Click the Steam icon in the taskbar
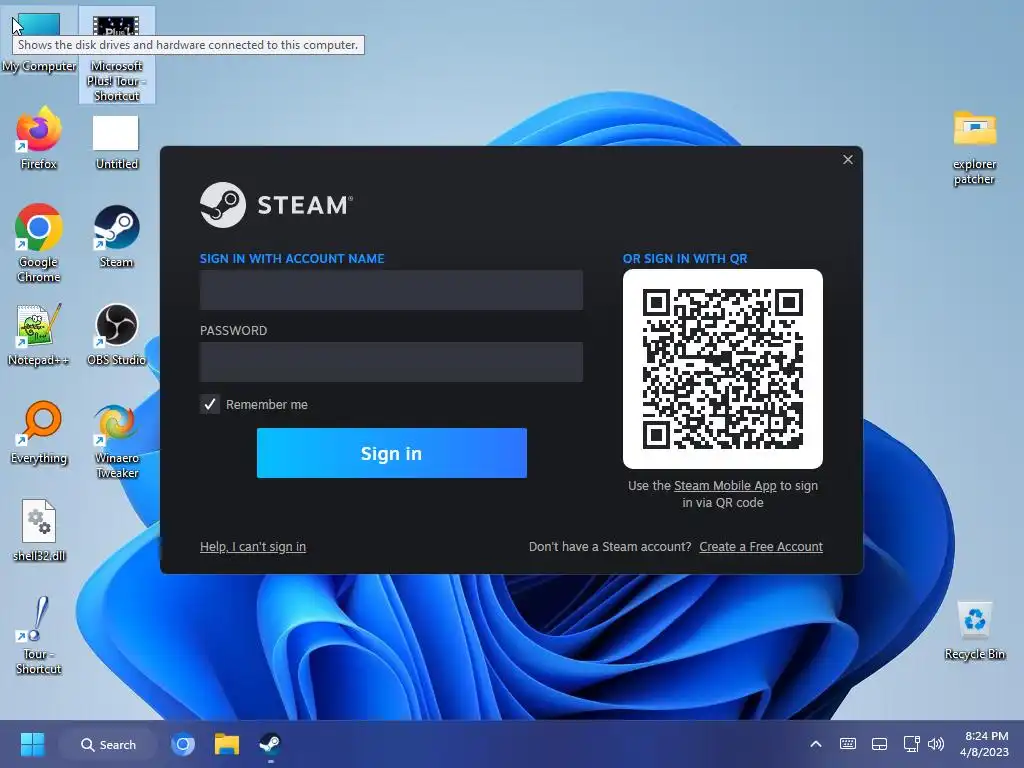The width and height of the screenshot is (1024, 768). 270,744
